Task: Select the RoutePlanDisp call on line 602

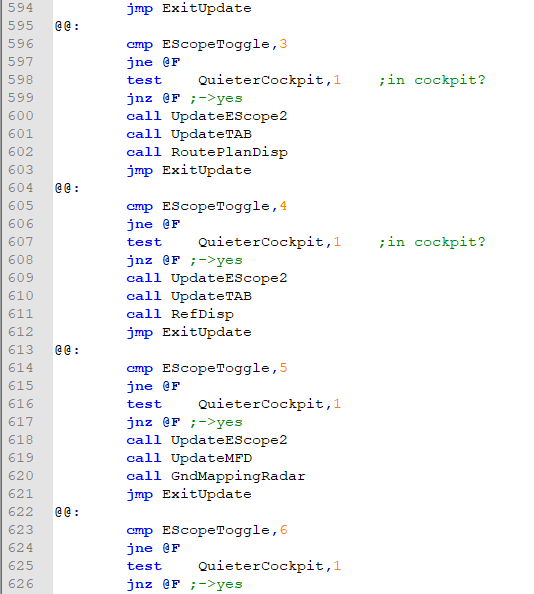Action: tap(229, 152)
